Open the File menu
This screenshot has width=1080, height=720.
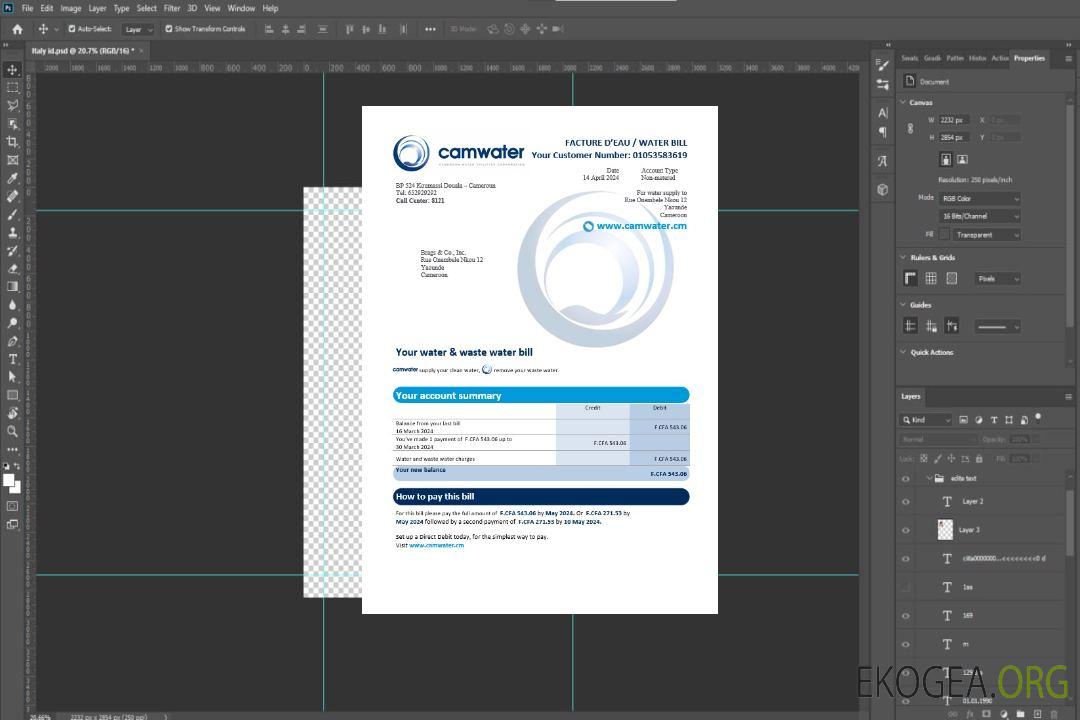coord(28,8)
